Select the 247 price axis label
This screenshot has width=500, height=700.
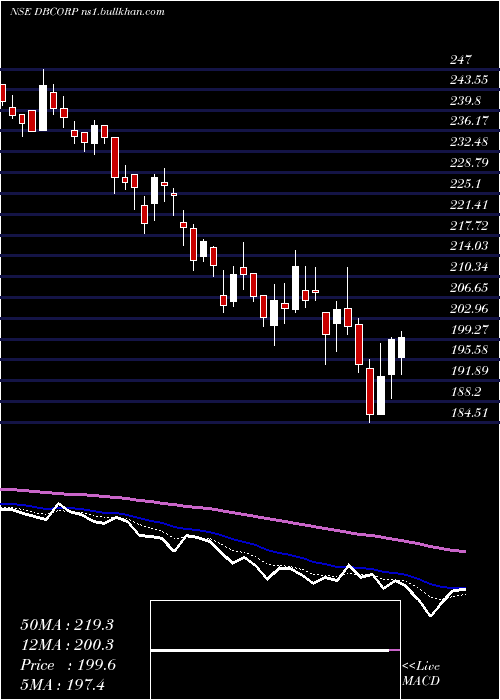461,60
